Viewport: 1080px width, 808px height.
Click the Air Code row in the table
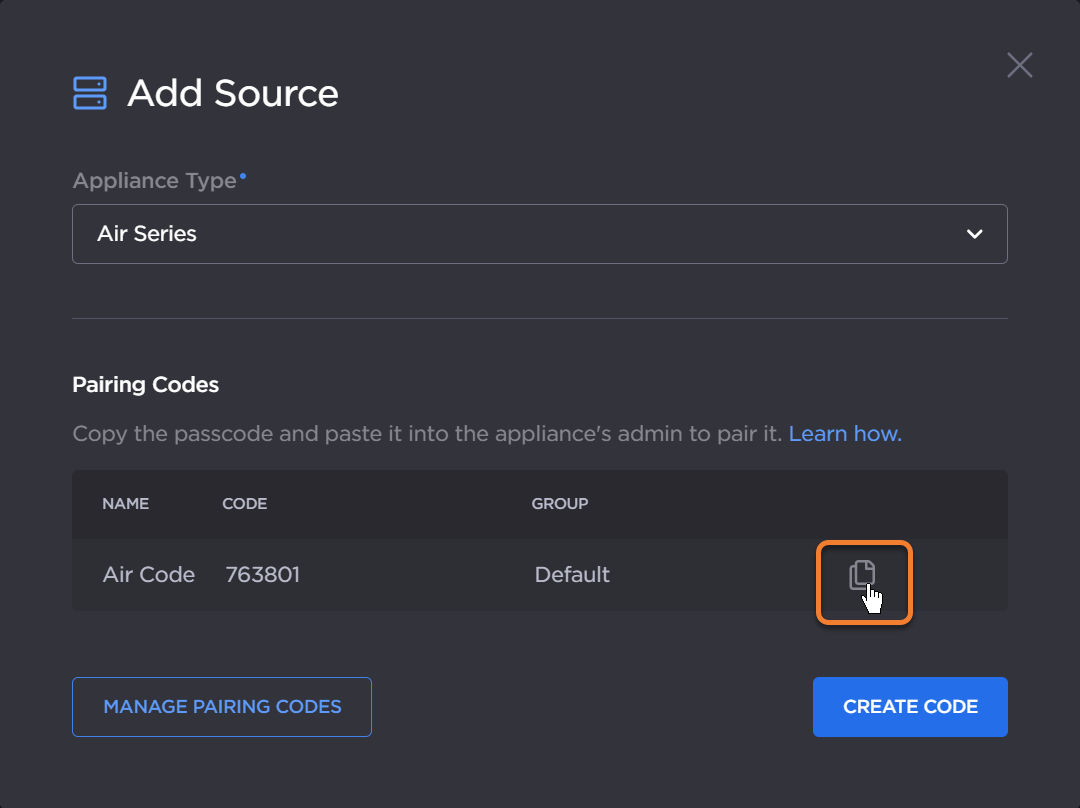[x=148, y=575]
